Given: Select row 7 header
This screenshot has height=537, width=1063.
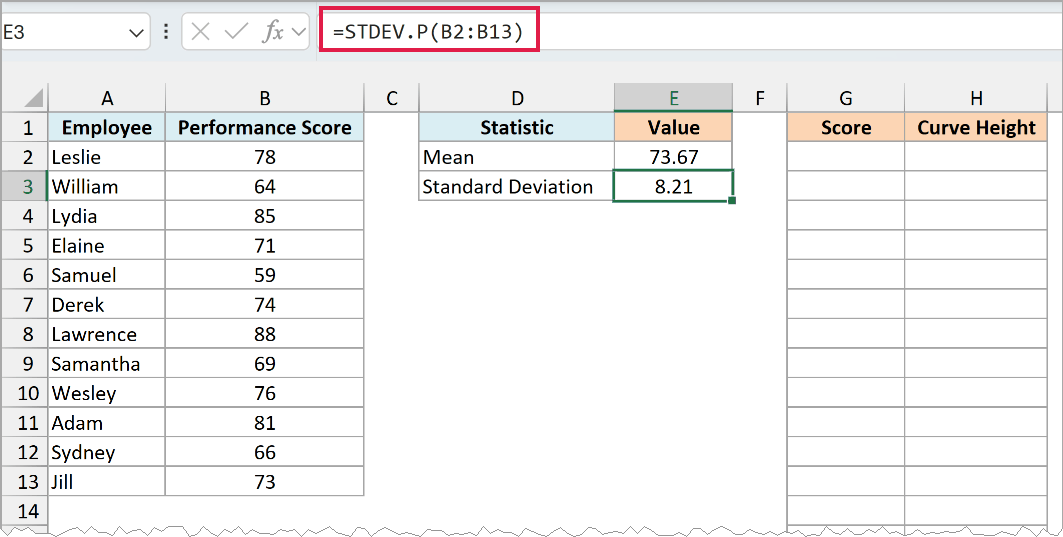Looking at the screenshot, I should point(25,304).
